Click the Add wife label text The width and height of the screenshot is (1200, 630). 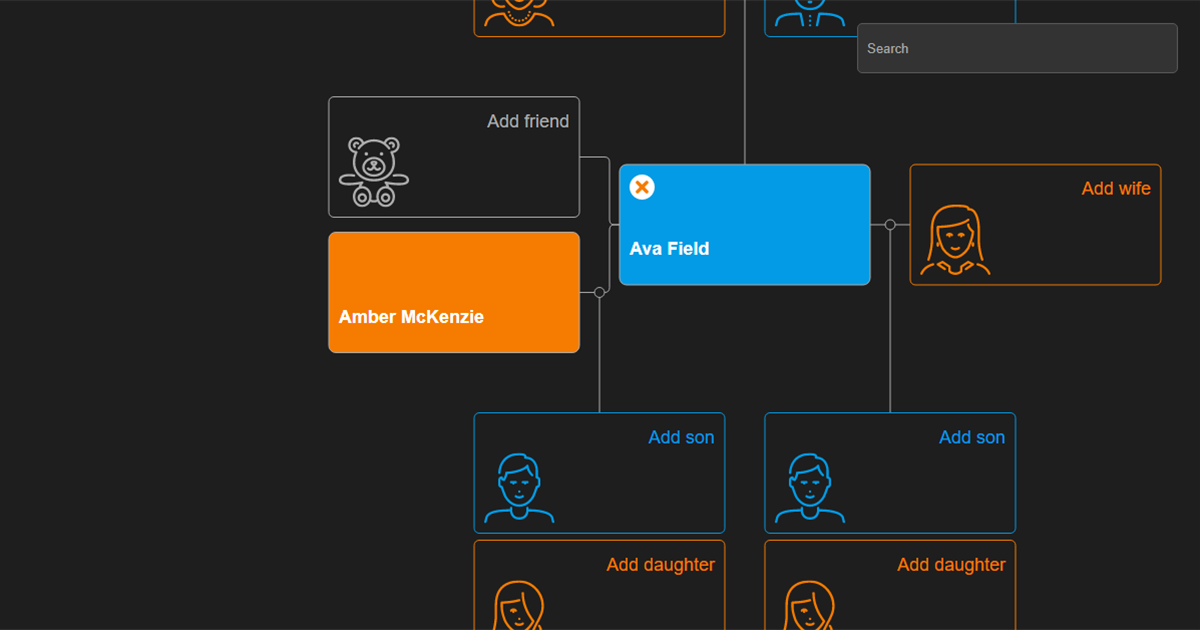click(x=1116, y=188)
